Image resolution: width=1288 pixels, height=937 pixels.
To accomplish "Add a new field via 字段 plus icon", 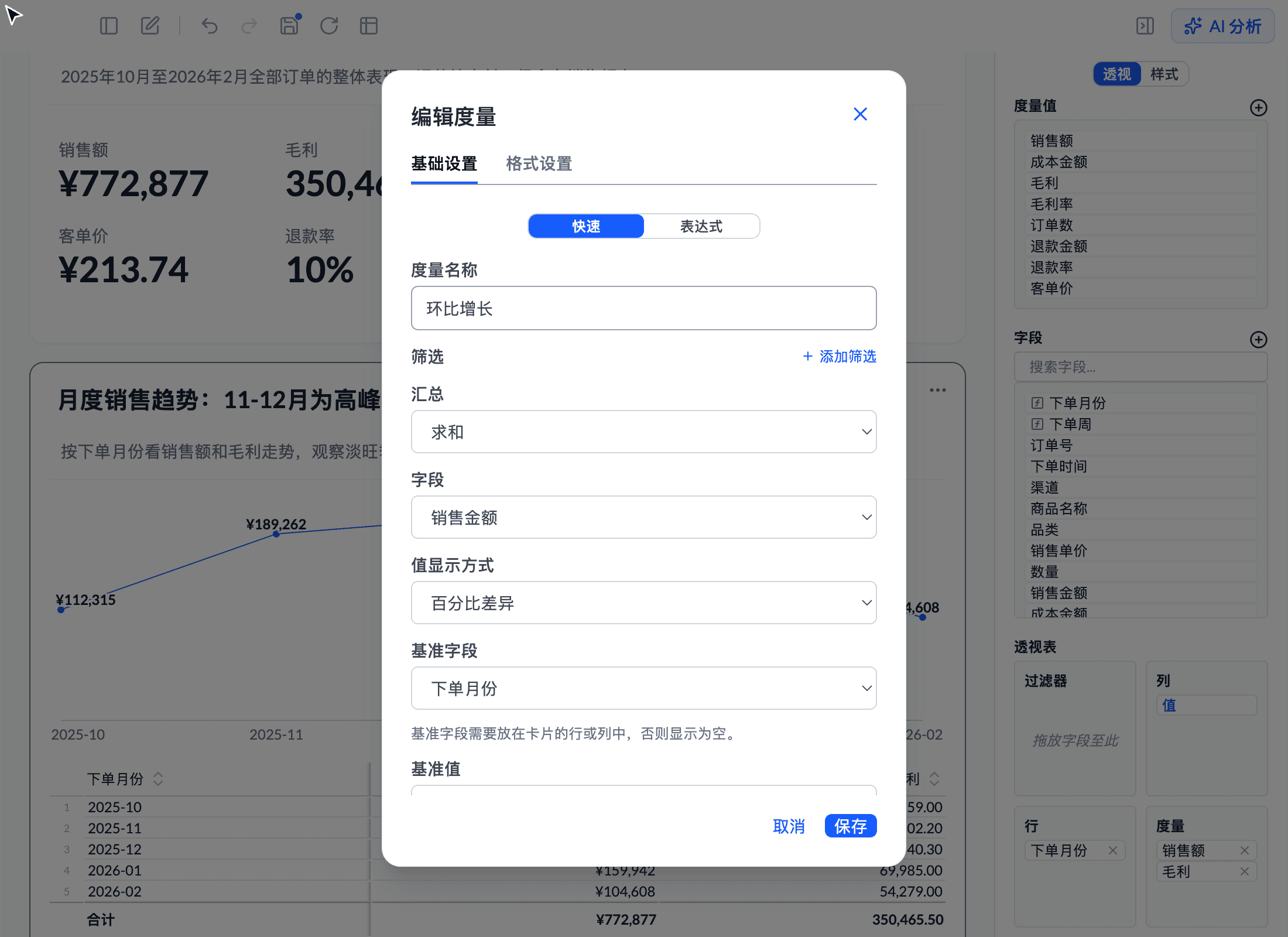I will click(x=1259, y=340).
